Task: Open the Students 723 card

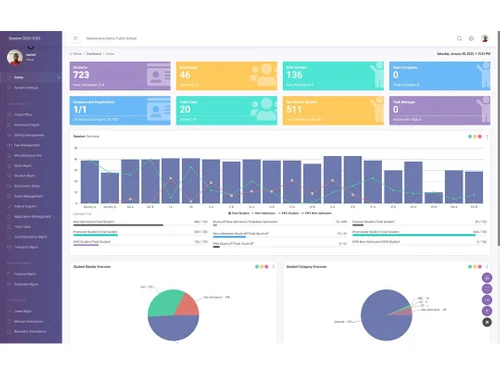Action: 120,76
